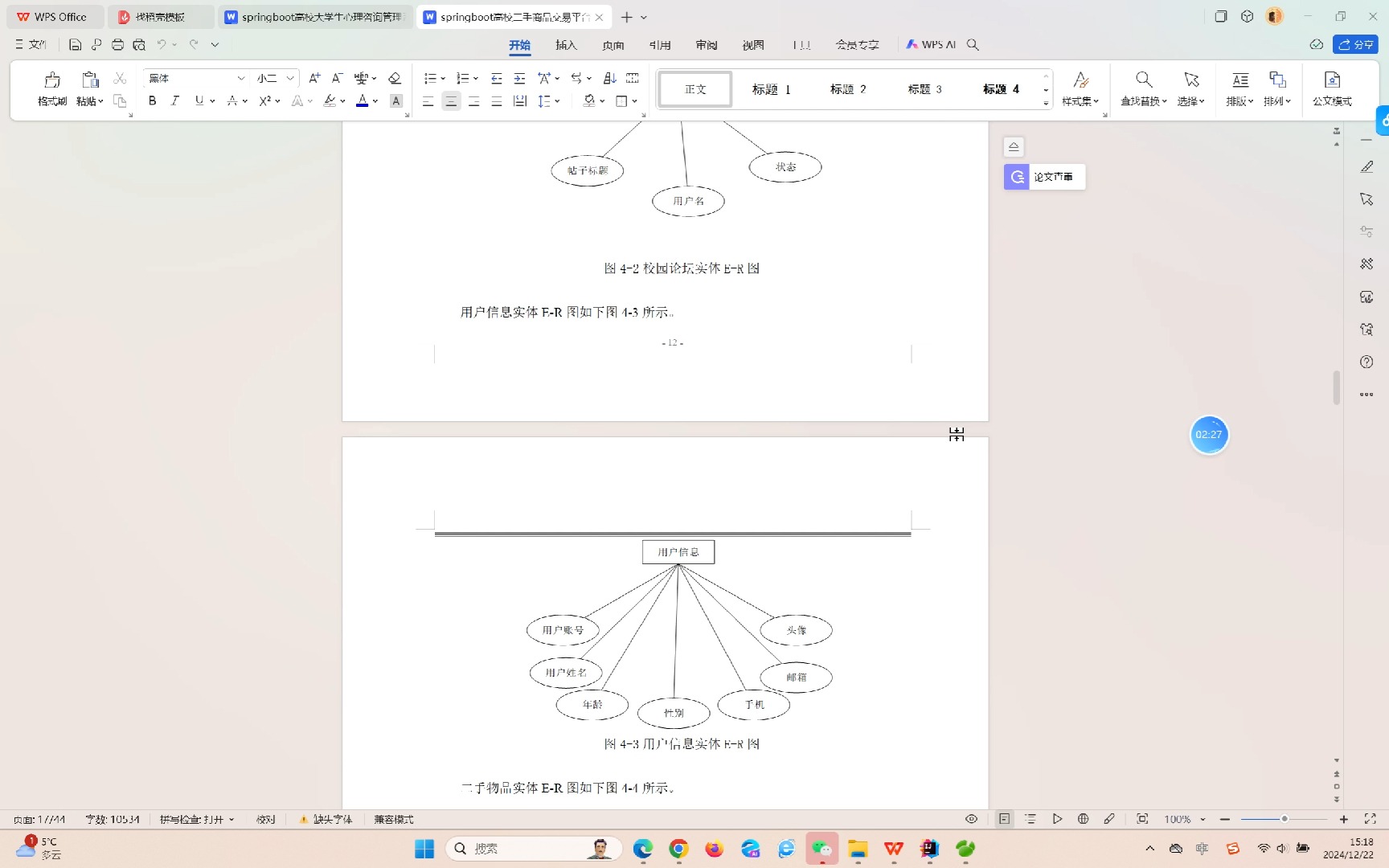The image size is (1389, 868).
Task: Click the Save icon in quick access toolbar
Action: pos(75,45)
